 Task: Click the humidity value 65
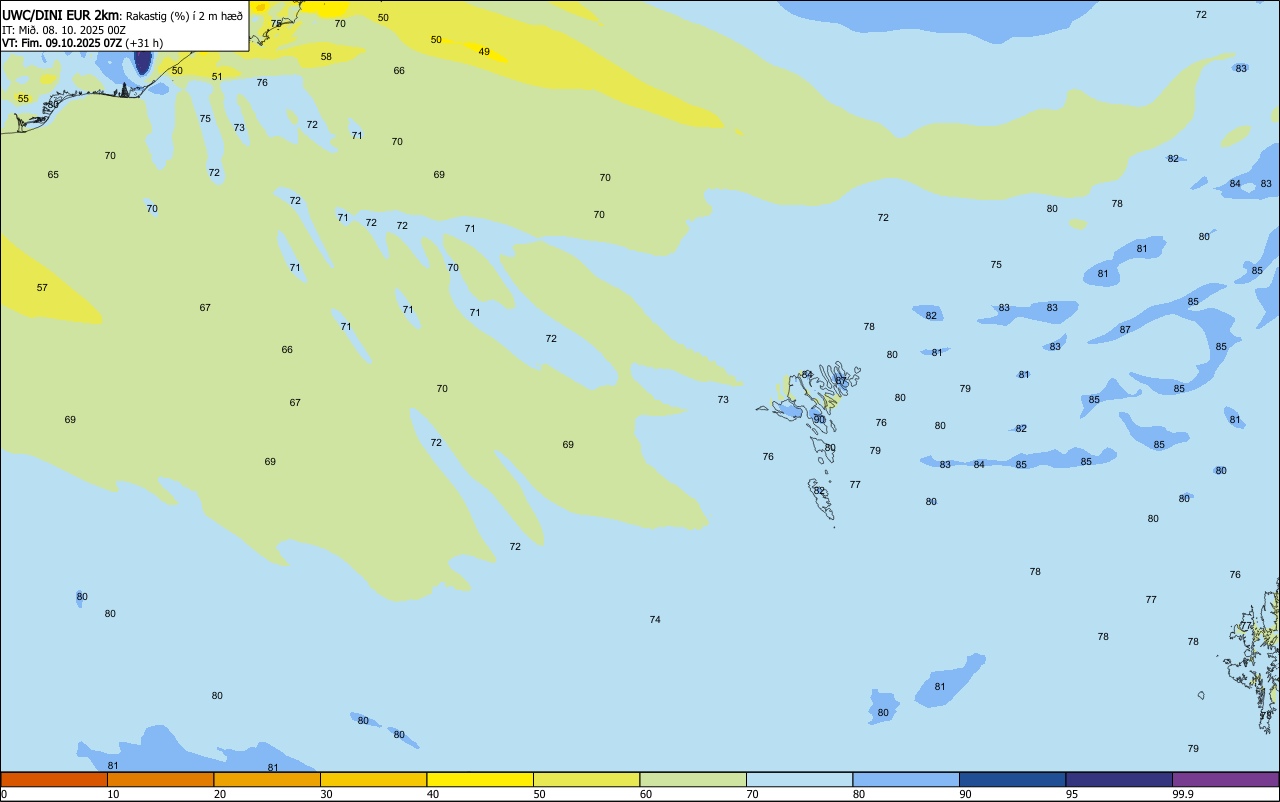53,175
